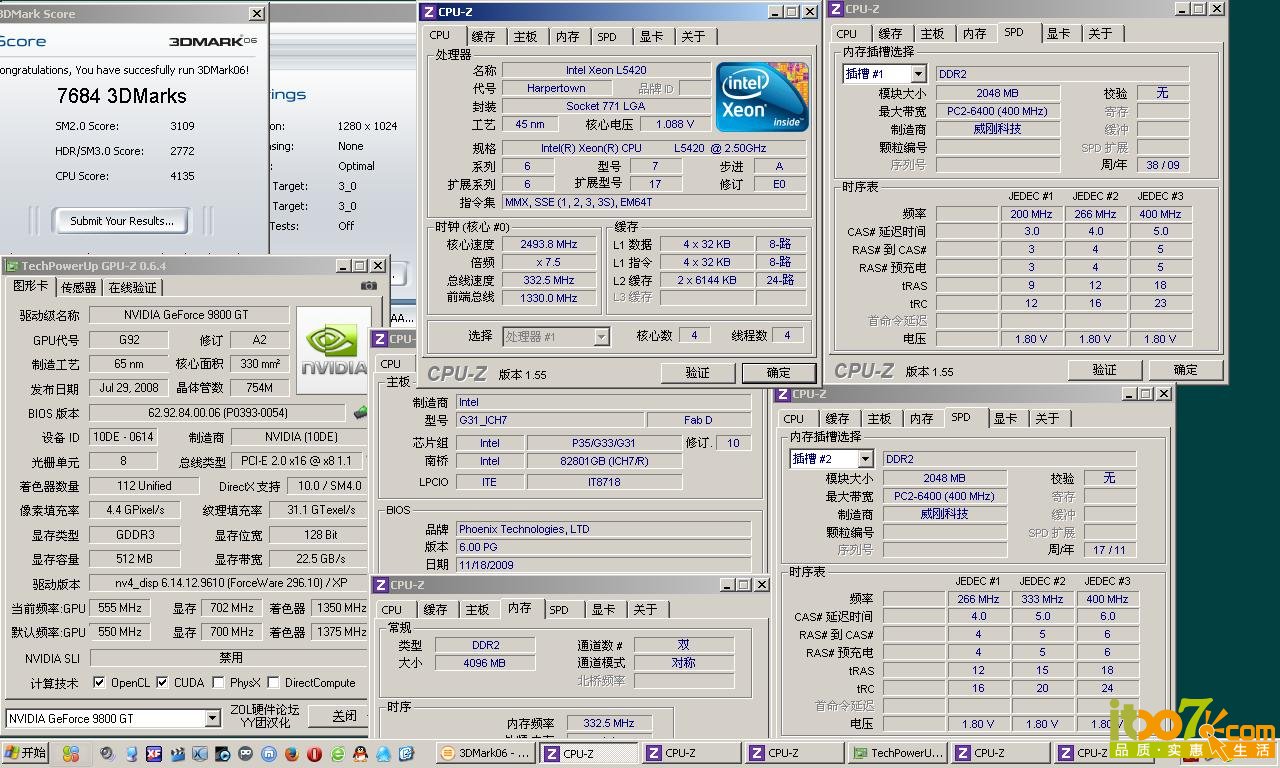Toggle the OpenCL checkbox
The height and width of the screenshot is (768, 1280).
[99, 683]
